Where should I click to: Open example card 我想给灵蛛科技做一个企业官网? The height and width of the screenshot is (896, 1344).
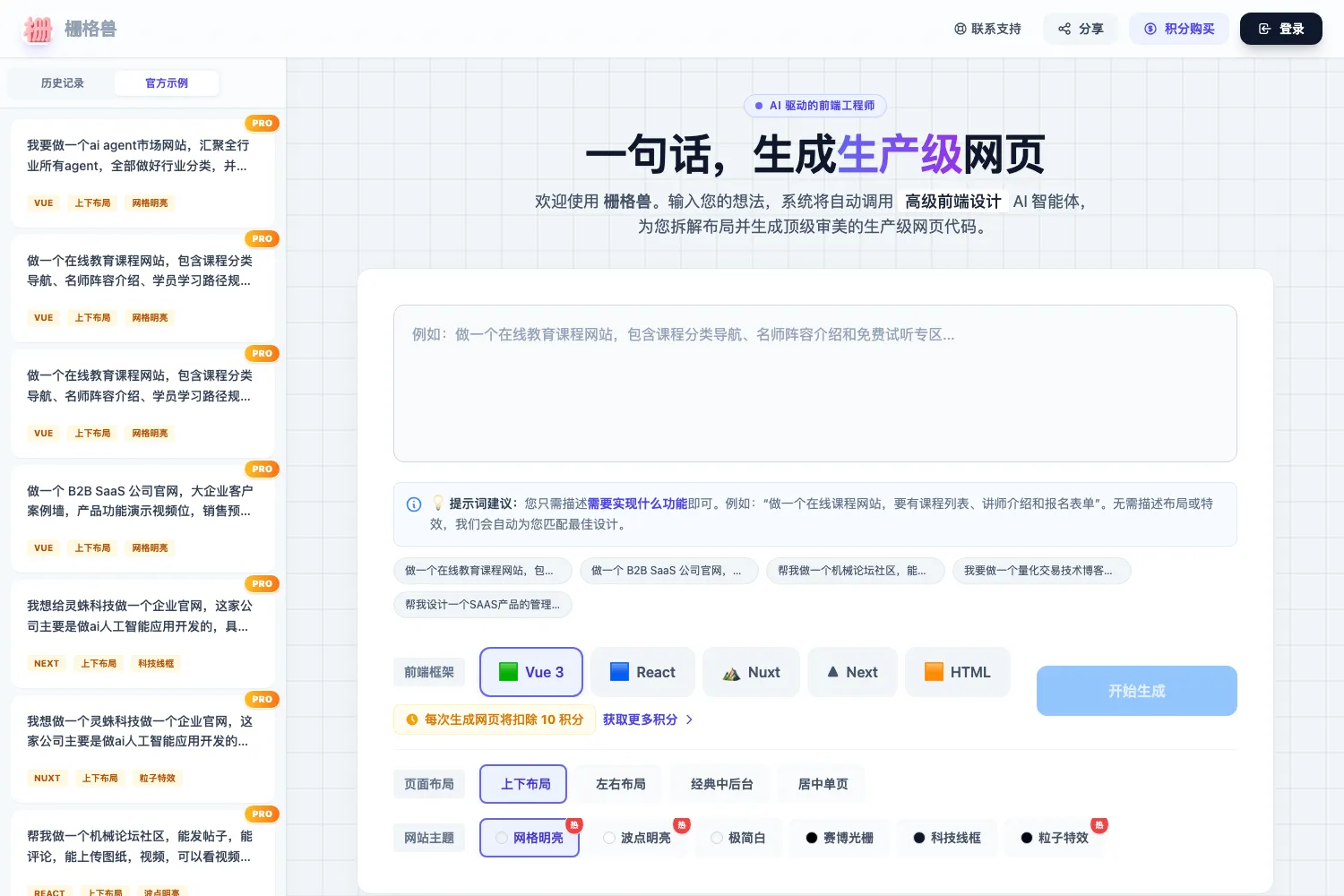(x=143, y=634)
